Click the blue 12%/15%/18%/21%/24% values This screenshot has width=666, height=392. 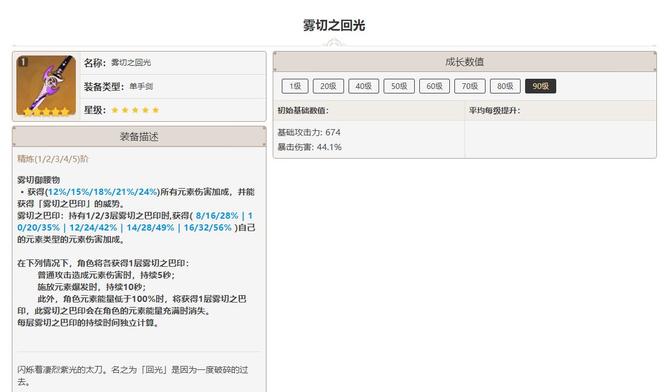[102, 192]
